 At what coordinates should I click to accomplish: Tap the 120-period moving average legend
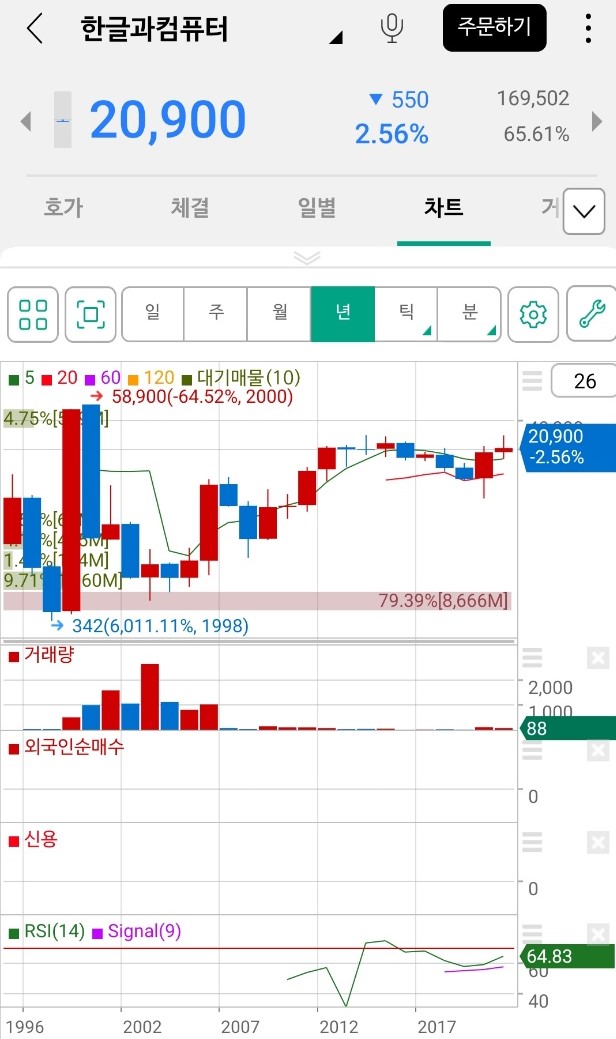(150, 378)
